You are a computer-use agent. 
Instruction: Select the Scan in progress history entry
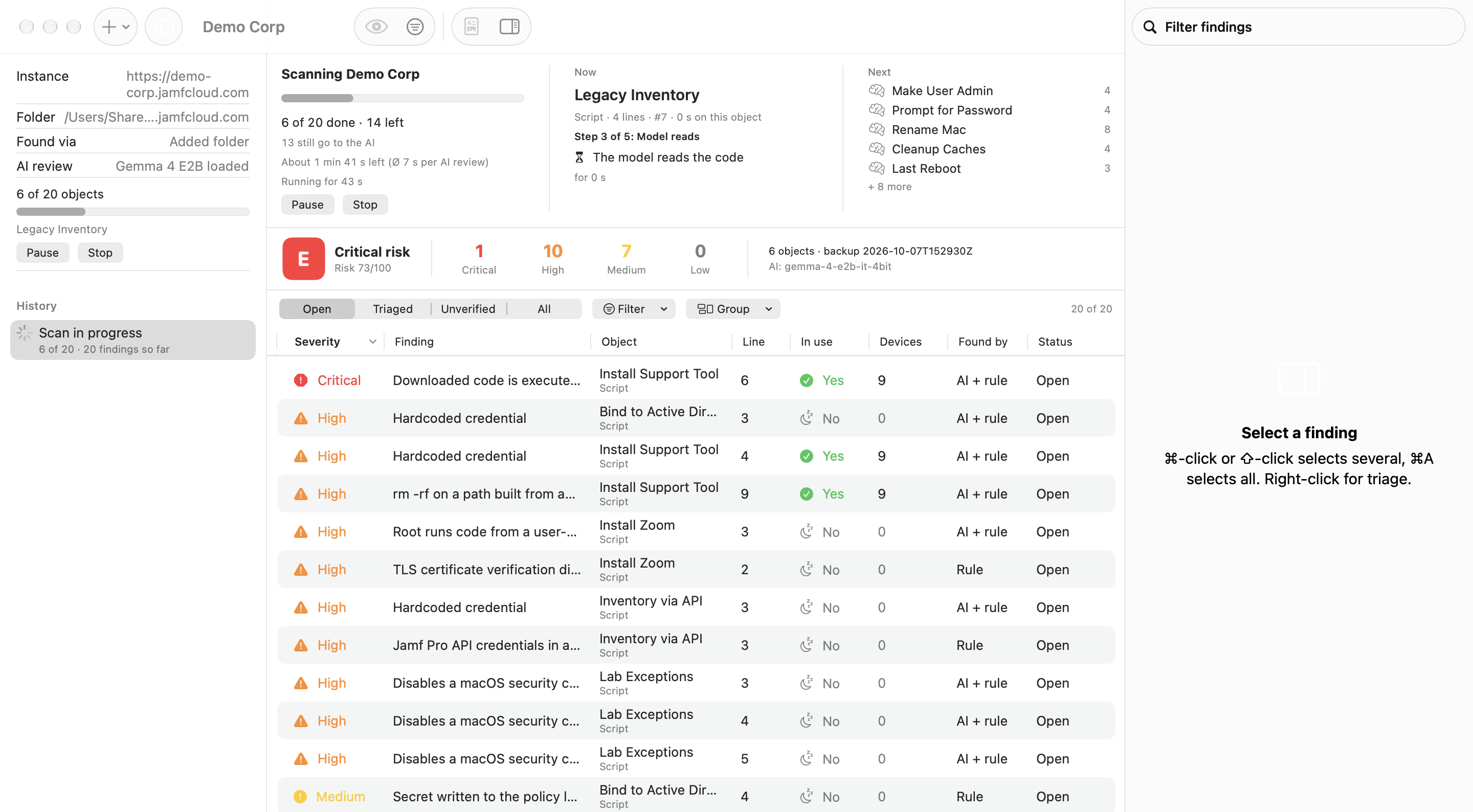click(x=132, y=340)
